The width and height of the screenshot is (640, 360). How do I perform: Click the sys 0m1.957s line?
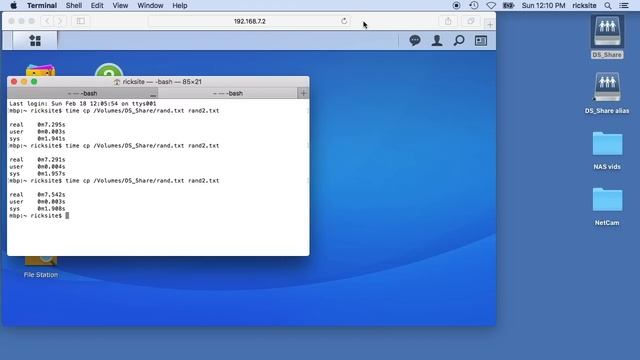(37, 173)
